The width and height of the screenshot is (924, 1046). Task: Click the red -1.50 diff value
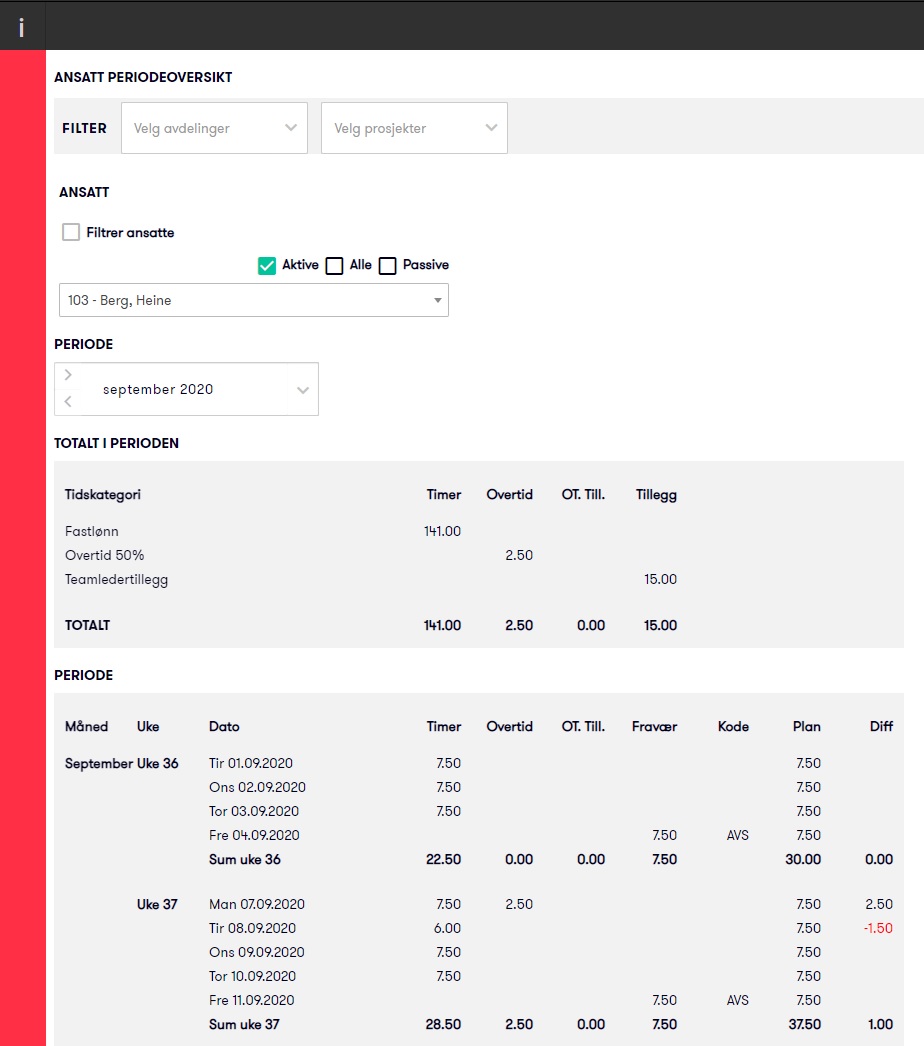[878, 928]
